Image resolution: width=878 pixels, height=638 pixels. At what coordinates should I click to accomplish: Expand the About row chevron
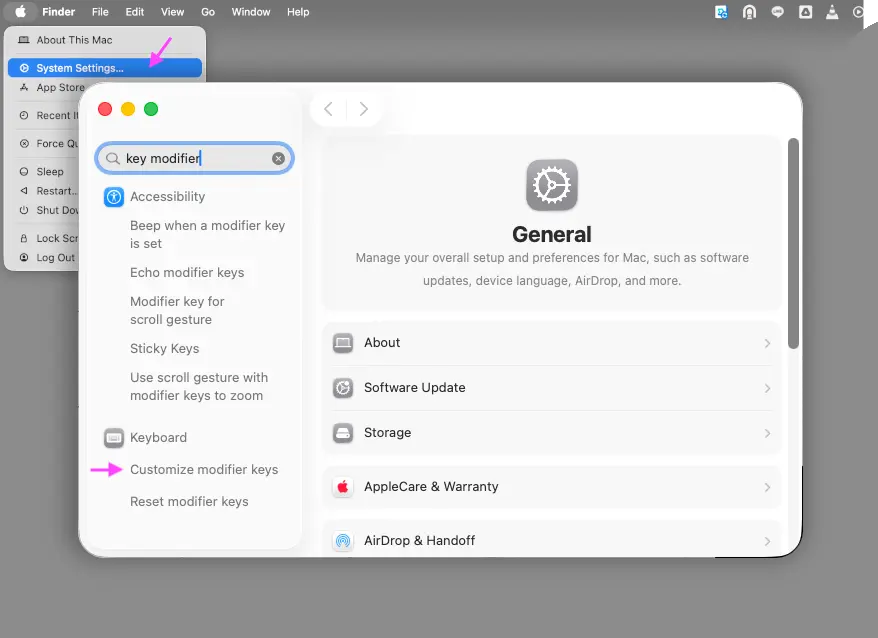tap(767, 343)
